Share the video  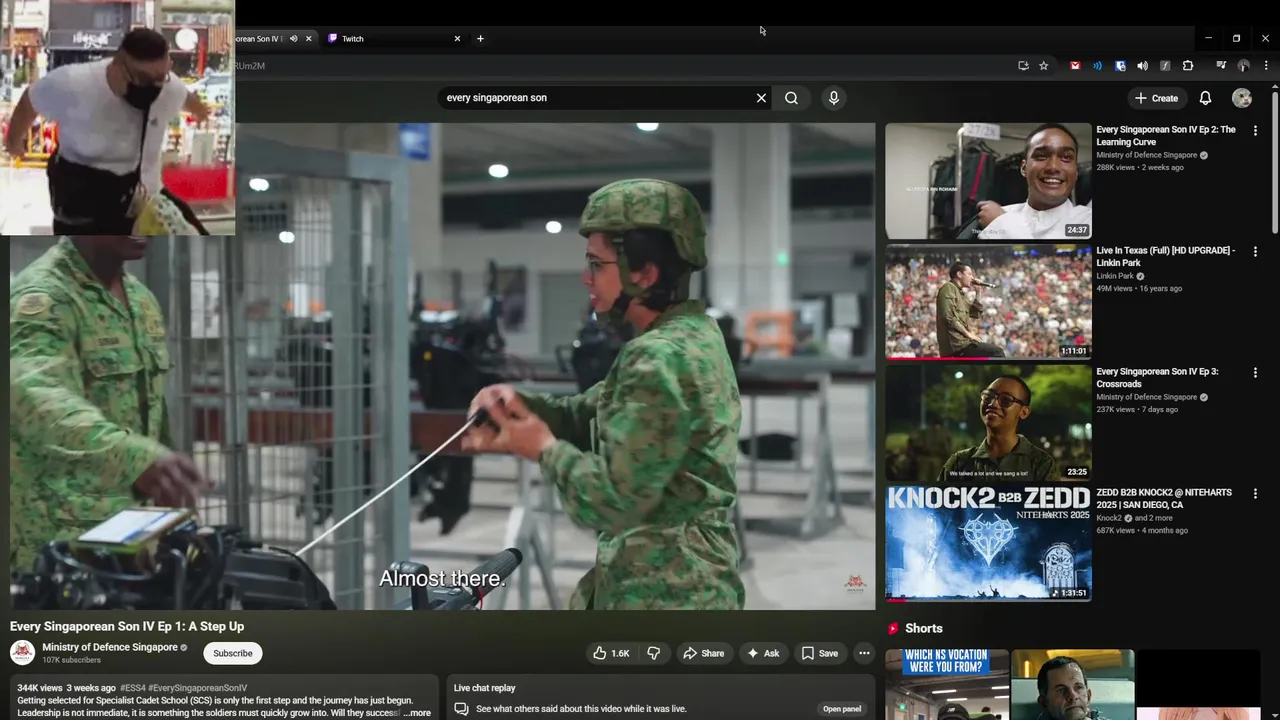[x=703, y=653]
